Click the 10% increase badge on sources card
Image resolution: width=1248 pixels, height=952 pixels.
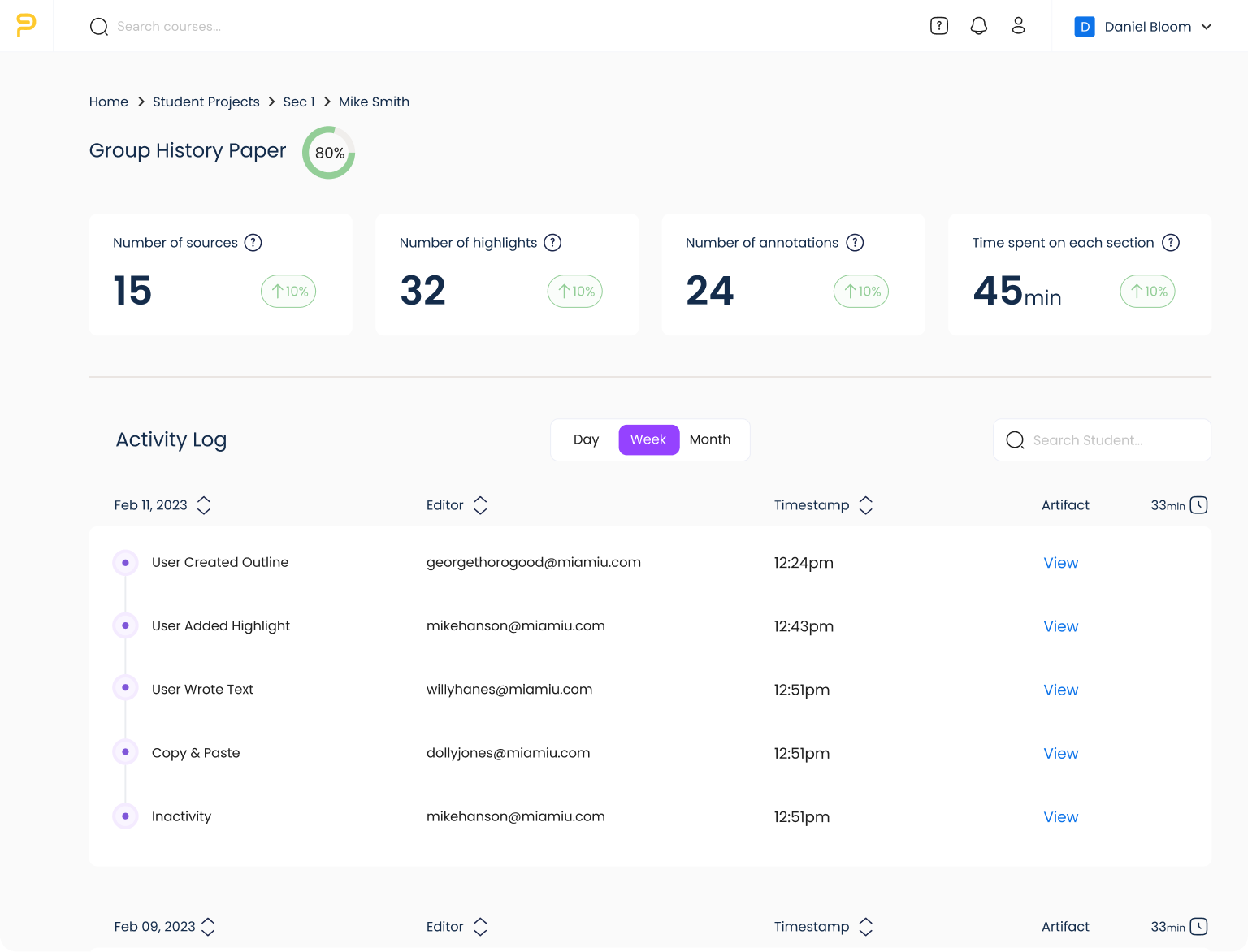coord(288,292)
